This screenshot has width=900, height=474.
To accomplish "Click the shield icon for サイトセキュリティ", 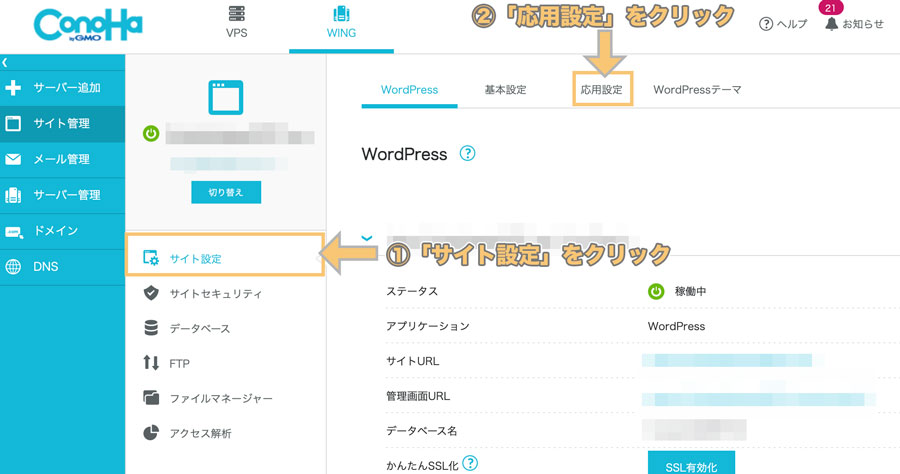I will point(151,293).
